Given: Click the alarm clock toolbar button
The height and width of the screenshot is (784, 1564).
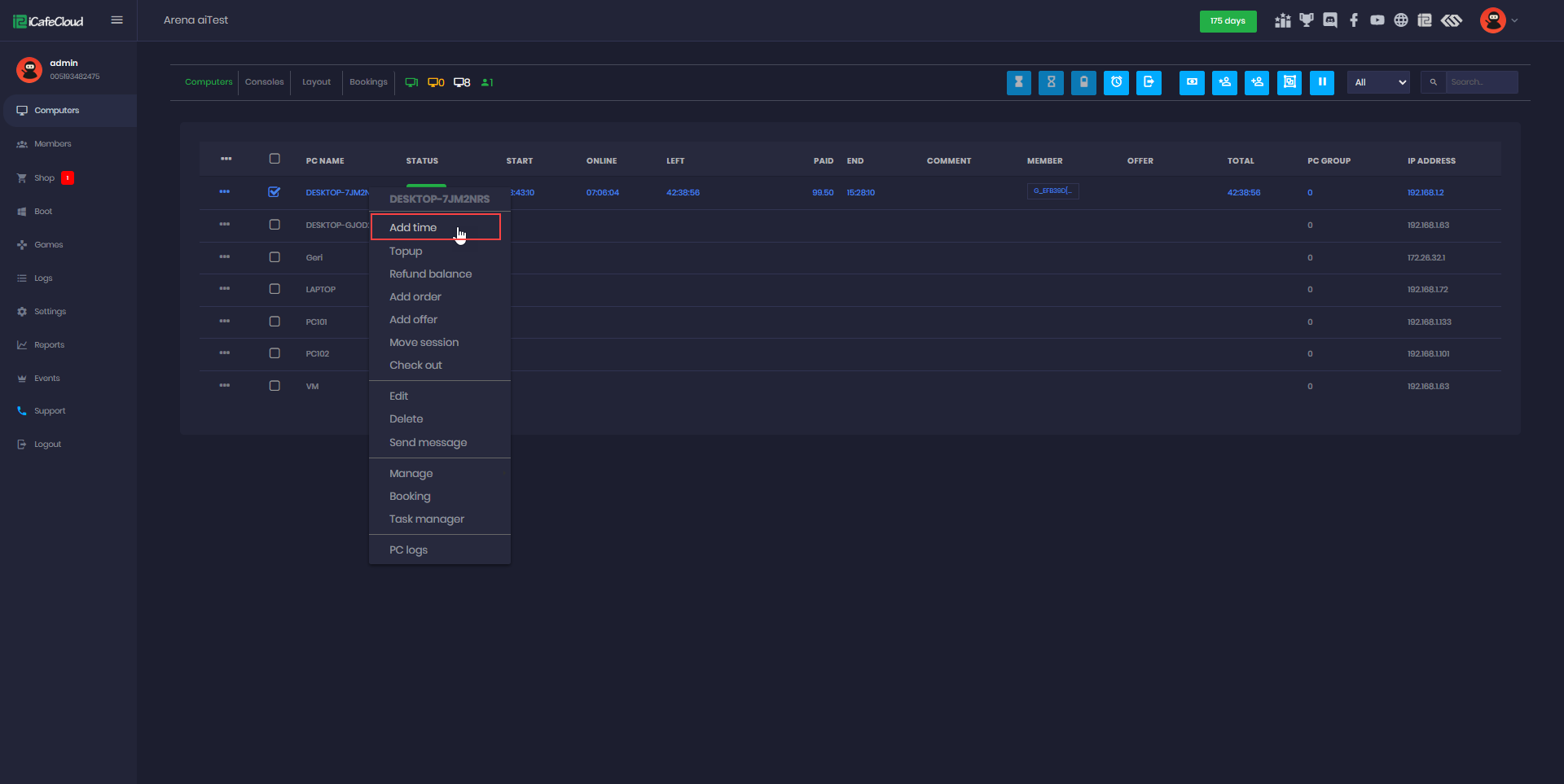Looking at the screenshot, I should click(x=1116, y=82).
